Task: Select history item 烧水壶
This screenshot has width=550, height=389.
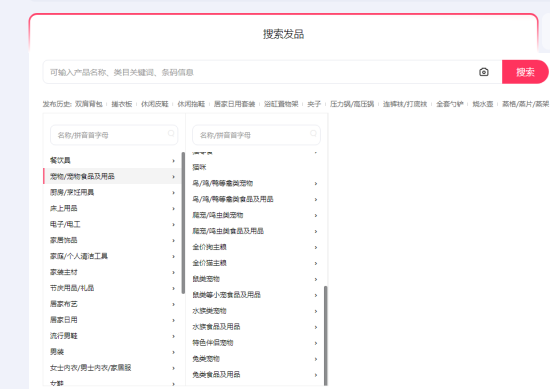Action: pos(483,104)
